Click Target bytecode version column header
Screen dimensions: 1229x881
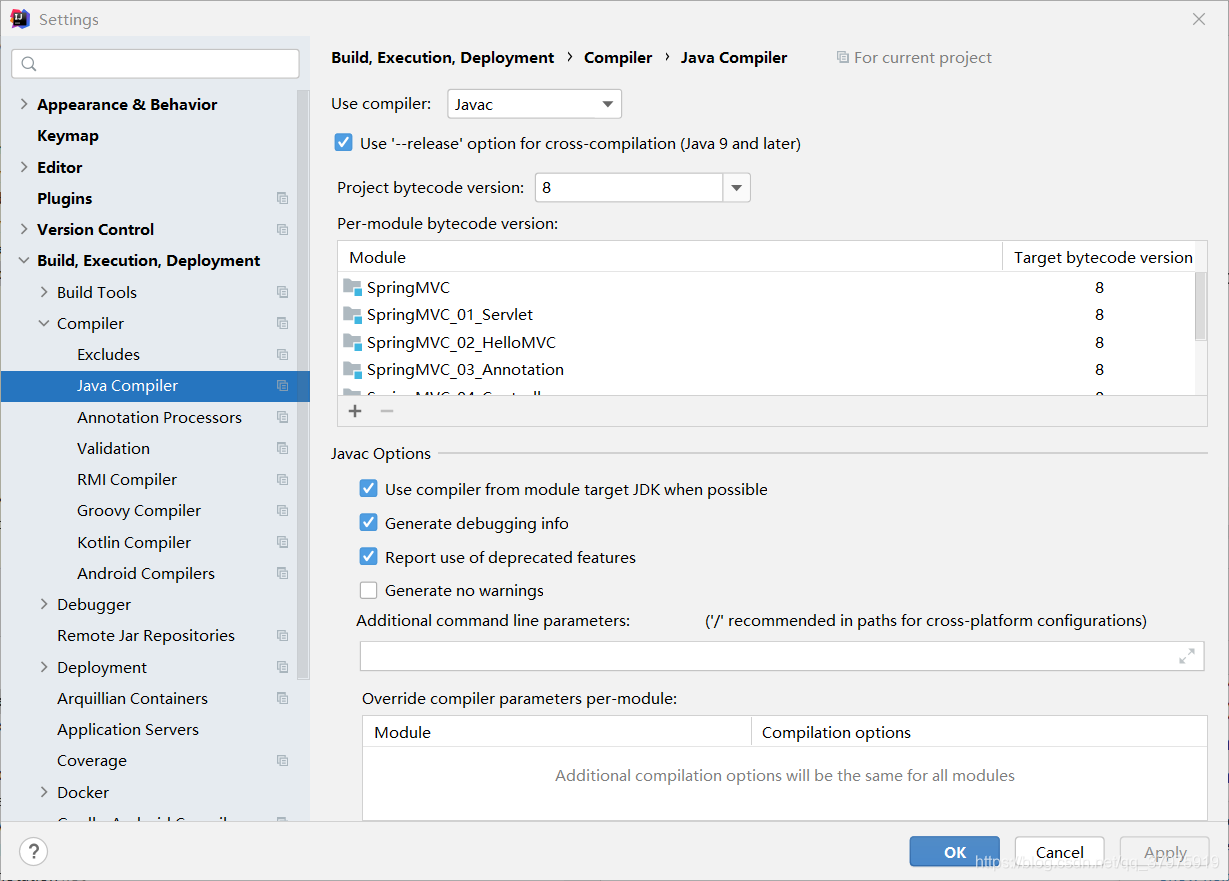(x=1103, y=257)
